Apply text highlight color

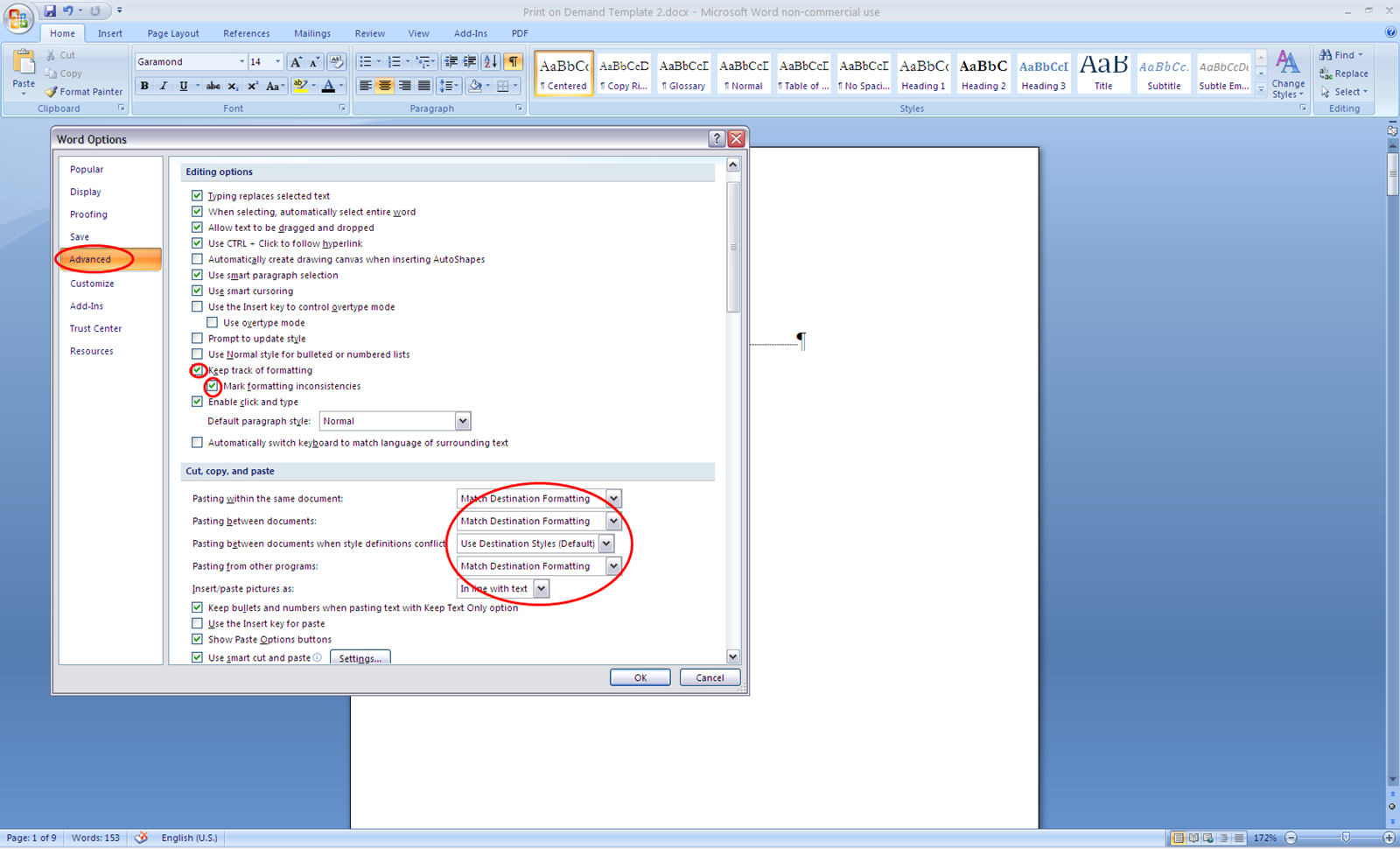click(x=301, y=86)
